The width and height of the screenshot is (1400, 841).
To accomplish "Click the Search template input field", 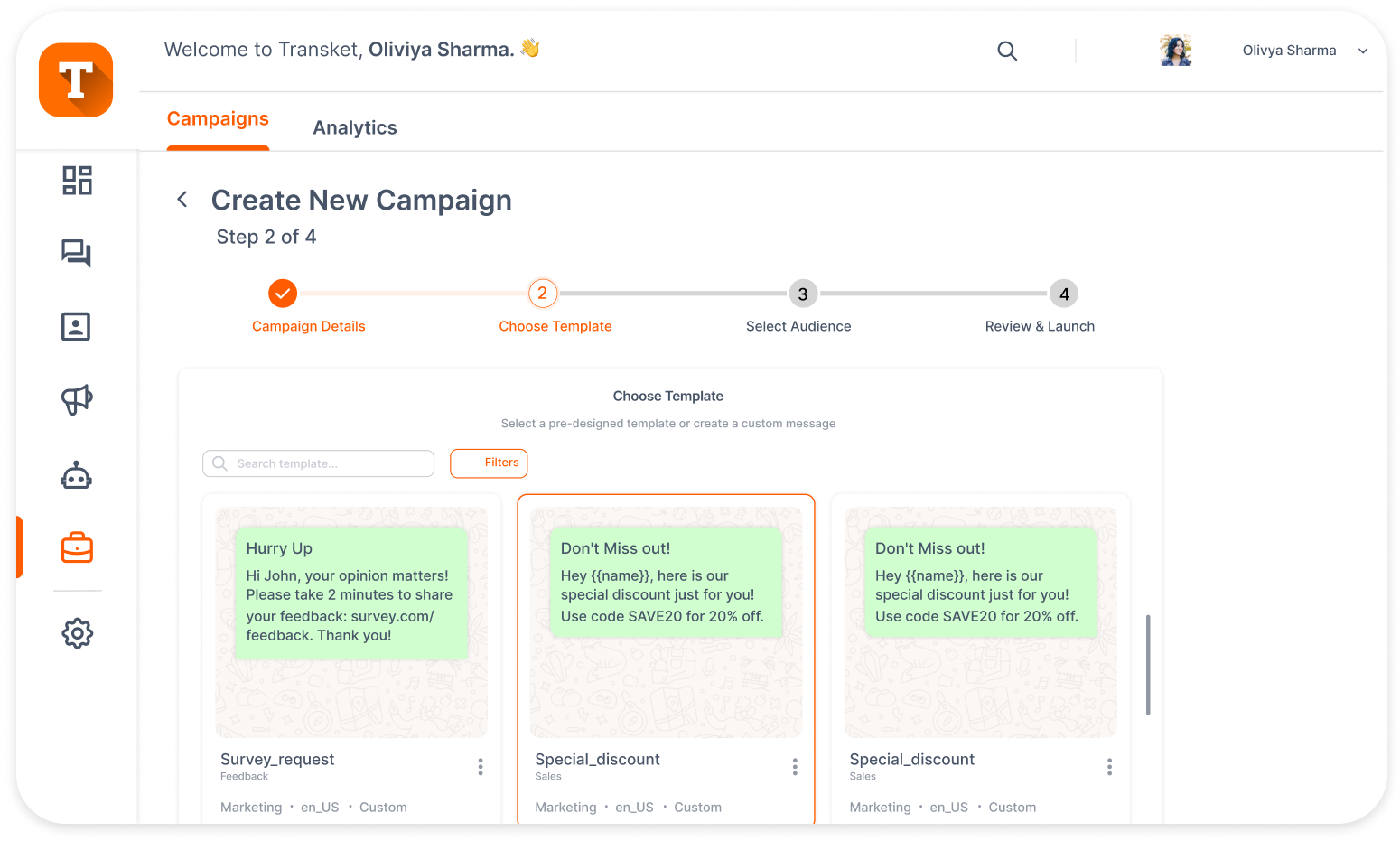I will tap(318, 463).
